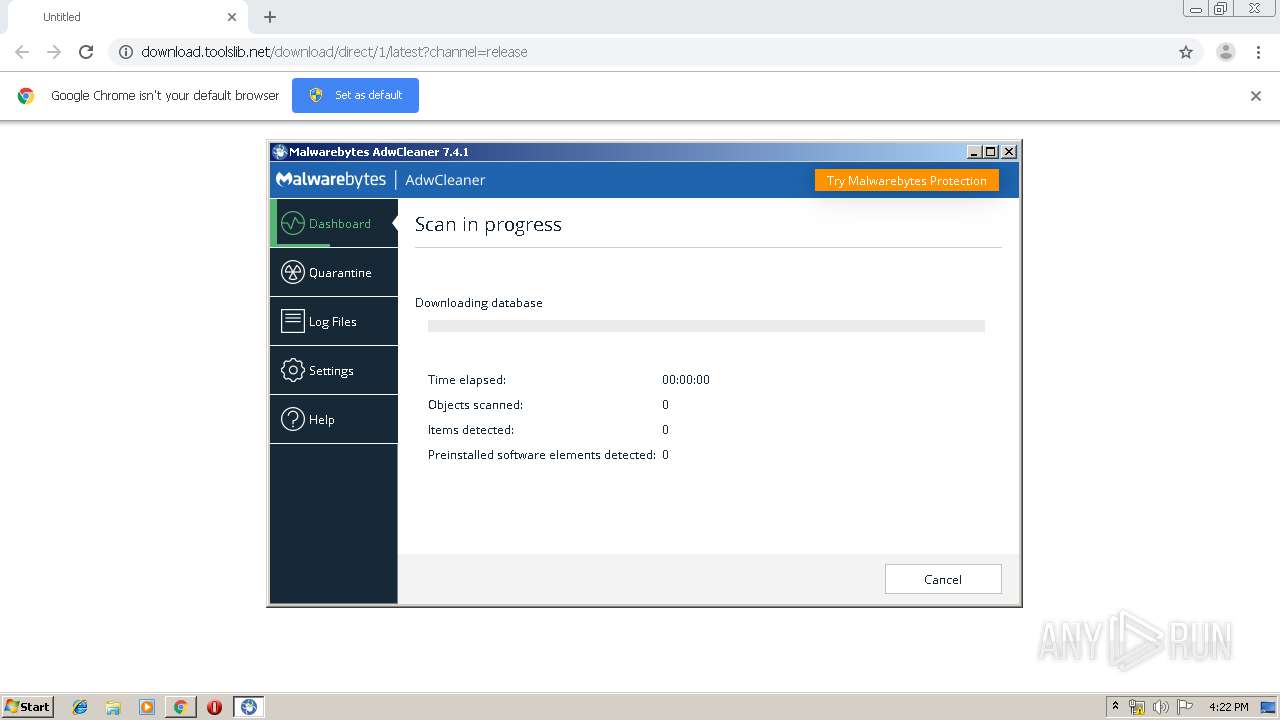The image size is (1280, 720).
Task: Cancel the scan in progress
Action: coord(943,579)
